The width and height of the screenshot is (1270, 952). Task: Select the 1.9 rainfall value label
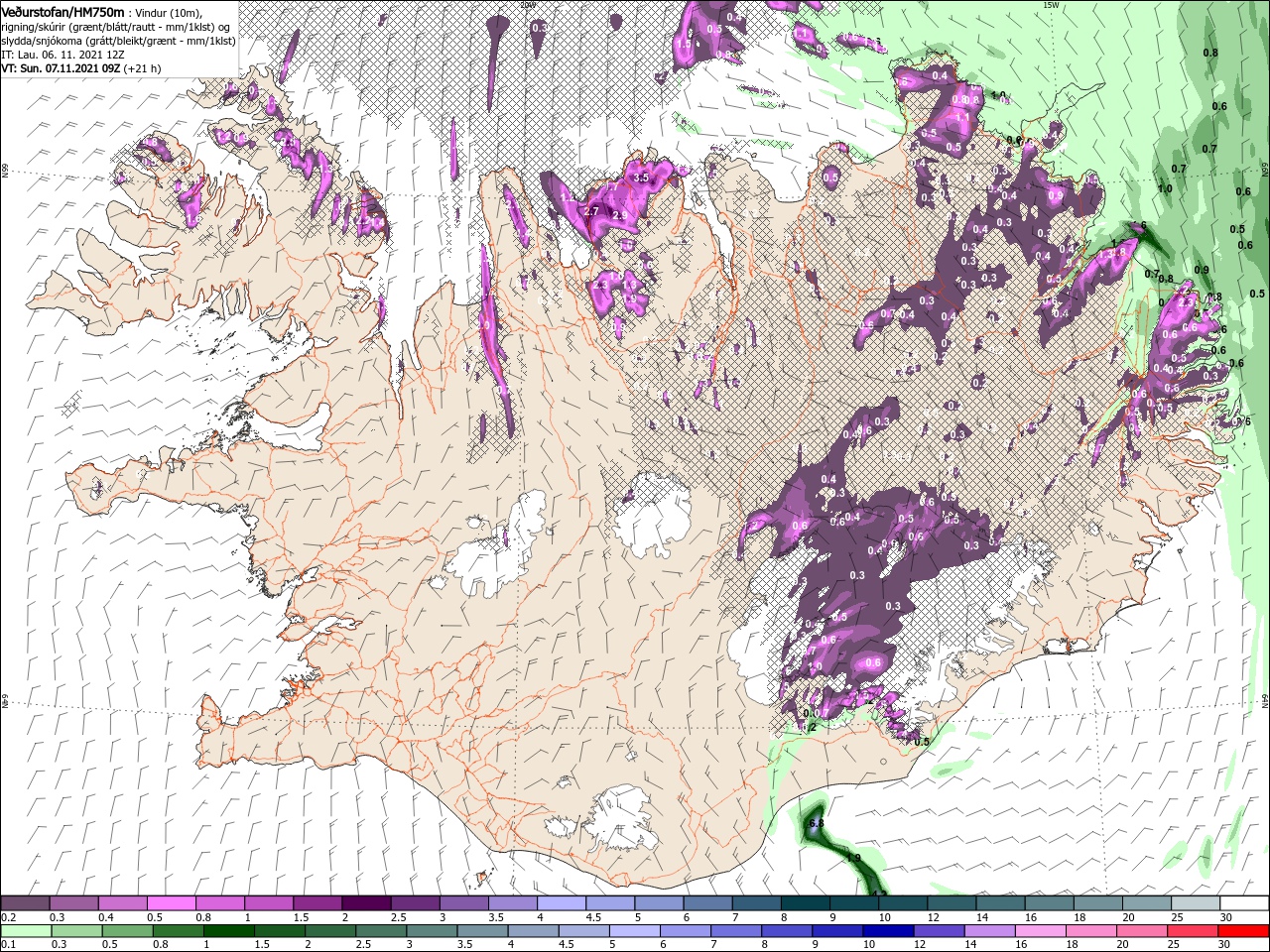coord(852,858)
